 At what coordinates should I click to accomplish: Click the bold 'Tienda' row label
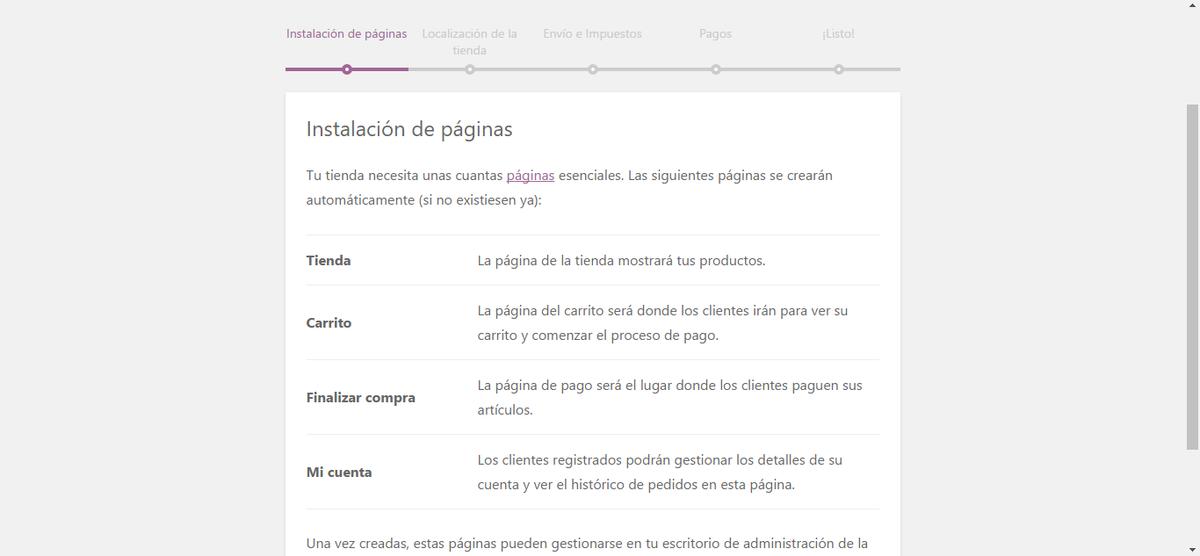[328, 261]
